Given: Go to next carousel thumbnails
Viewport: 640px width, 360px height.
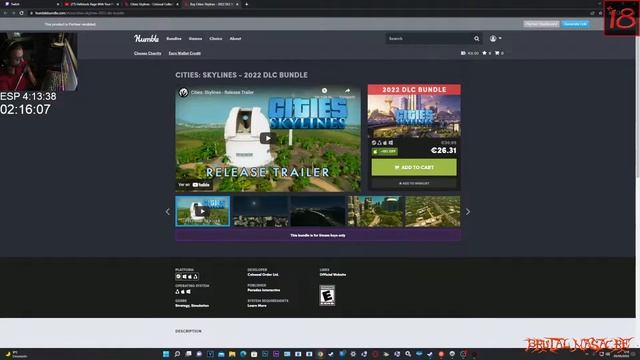Looking at the screenshot, I should click(468, 211).
